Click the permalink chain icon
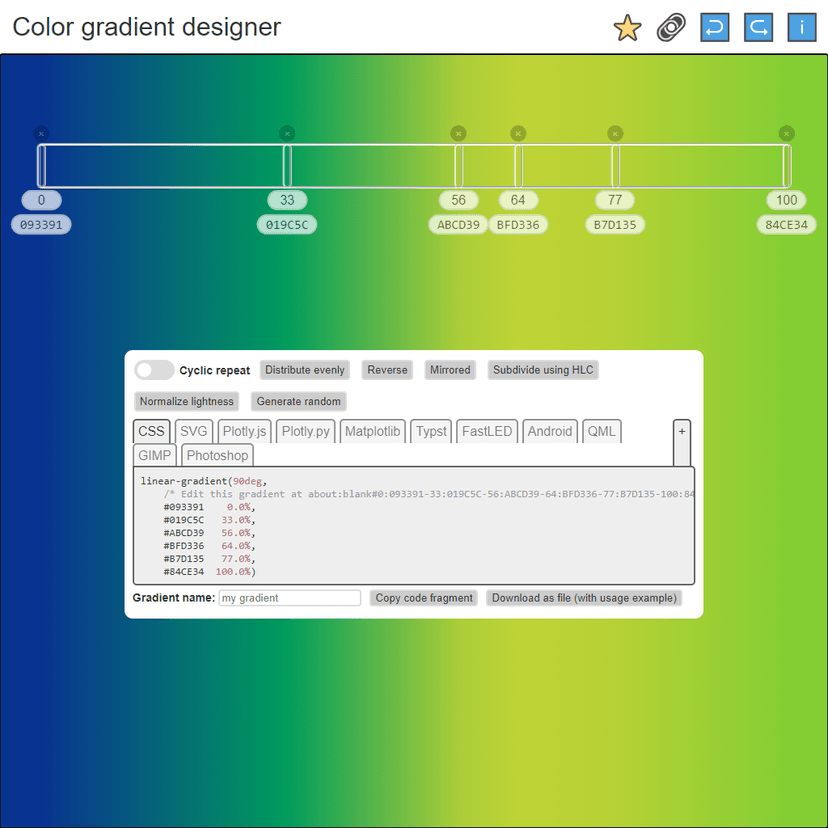 click(x=671, y=28)
